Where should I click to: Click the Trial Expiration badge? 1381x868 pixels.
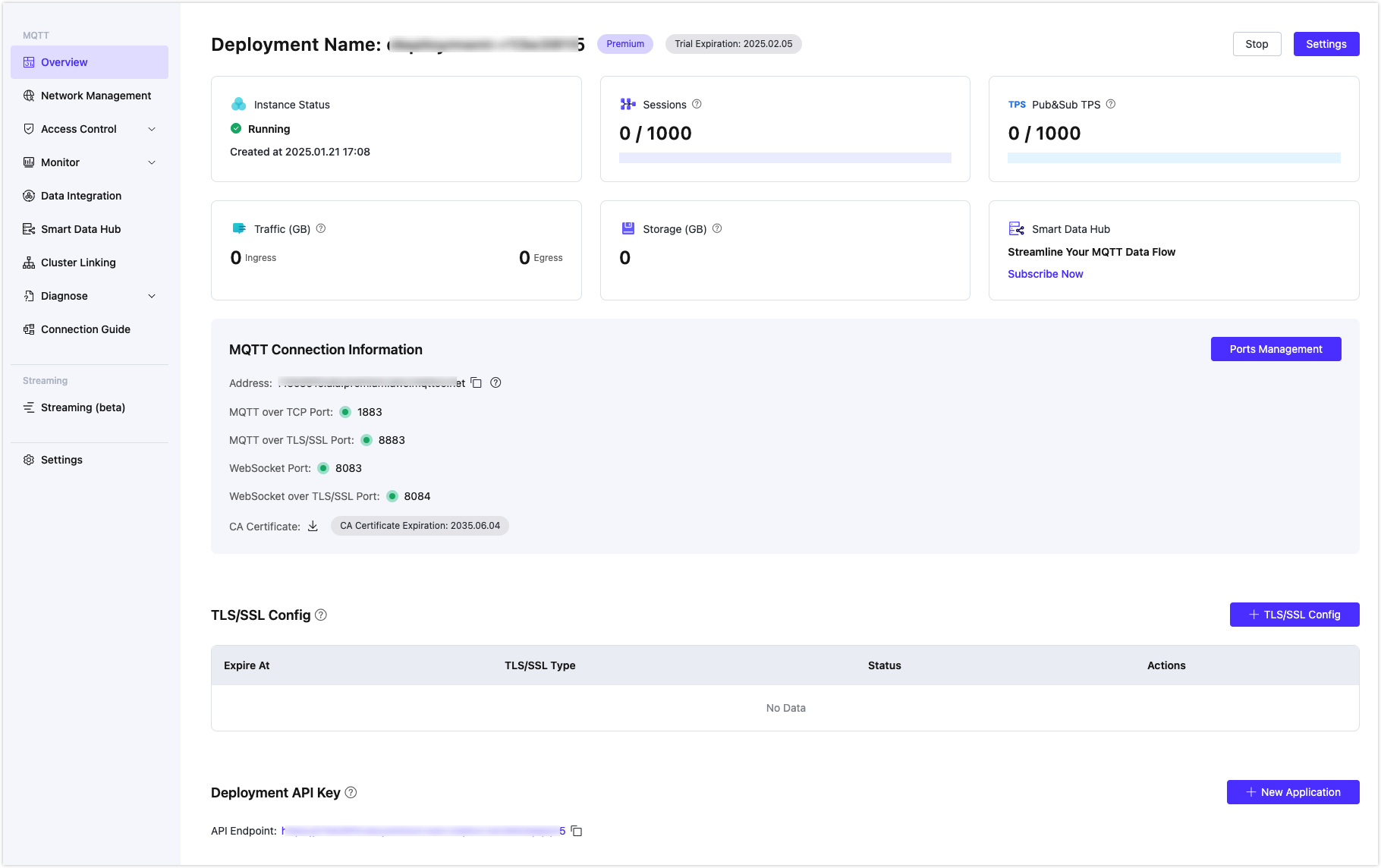coord(733,44)
